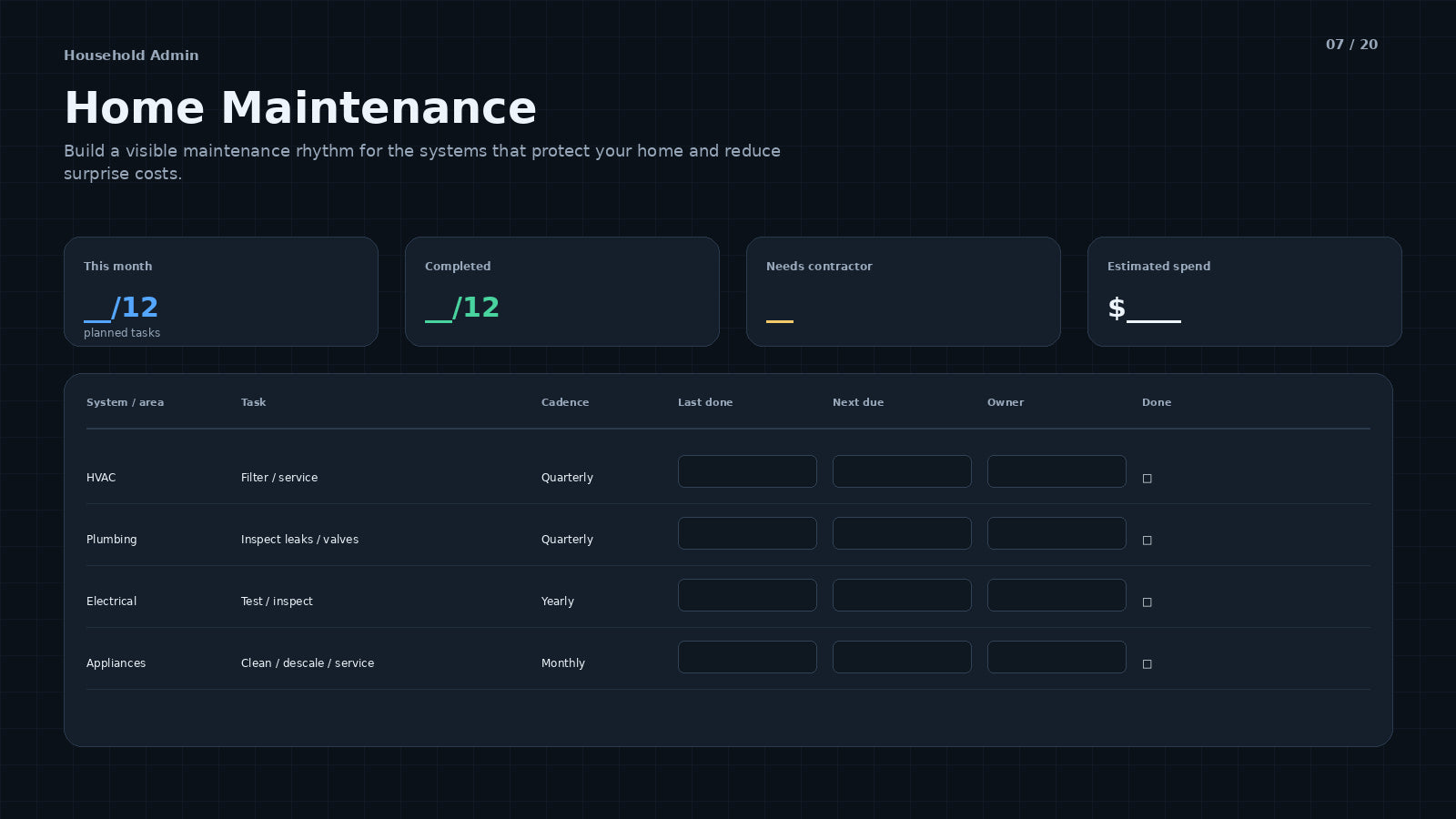Select Plumbing Next due field
Screen dimensions: 1456x819
pyautogui.click(x=902, y=533)
